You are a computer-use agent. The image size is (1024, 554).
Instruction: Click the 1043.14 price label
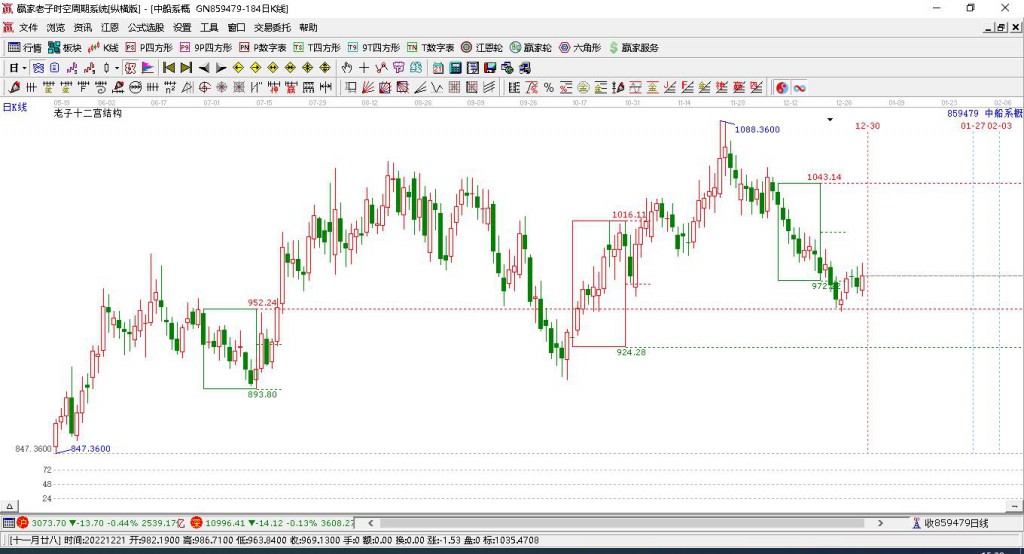[824, 177]
